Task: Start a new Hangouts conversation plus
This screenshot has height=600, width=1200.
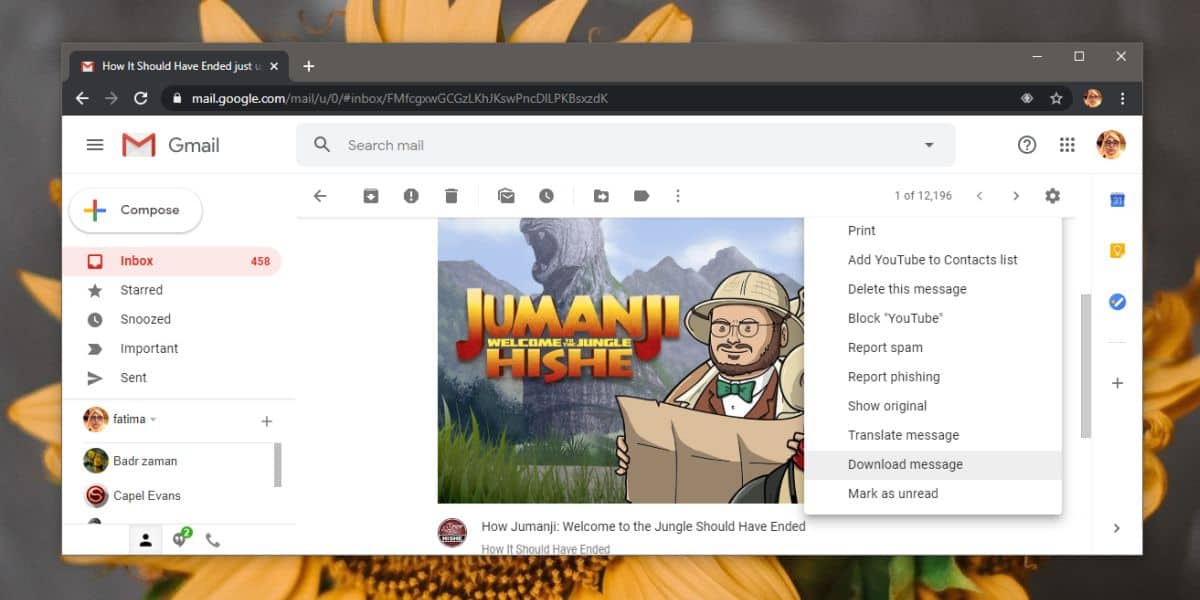Action: (x=266, y=421)
